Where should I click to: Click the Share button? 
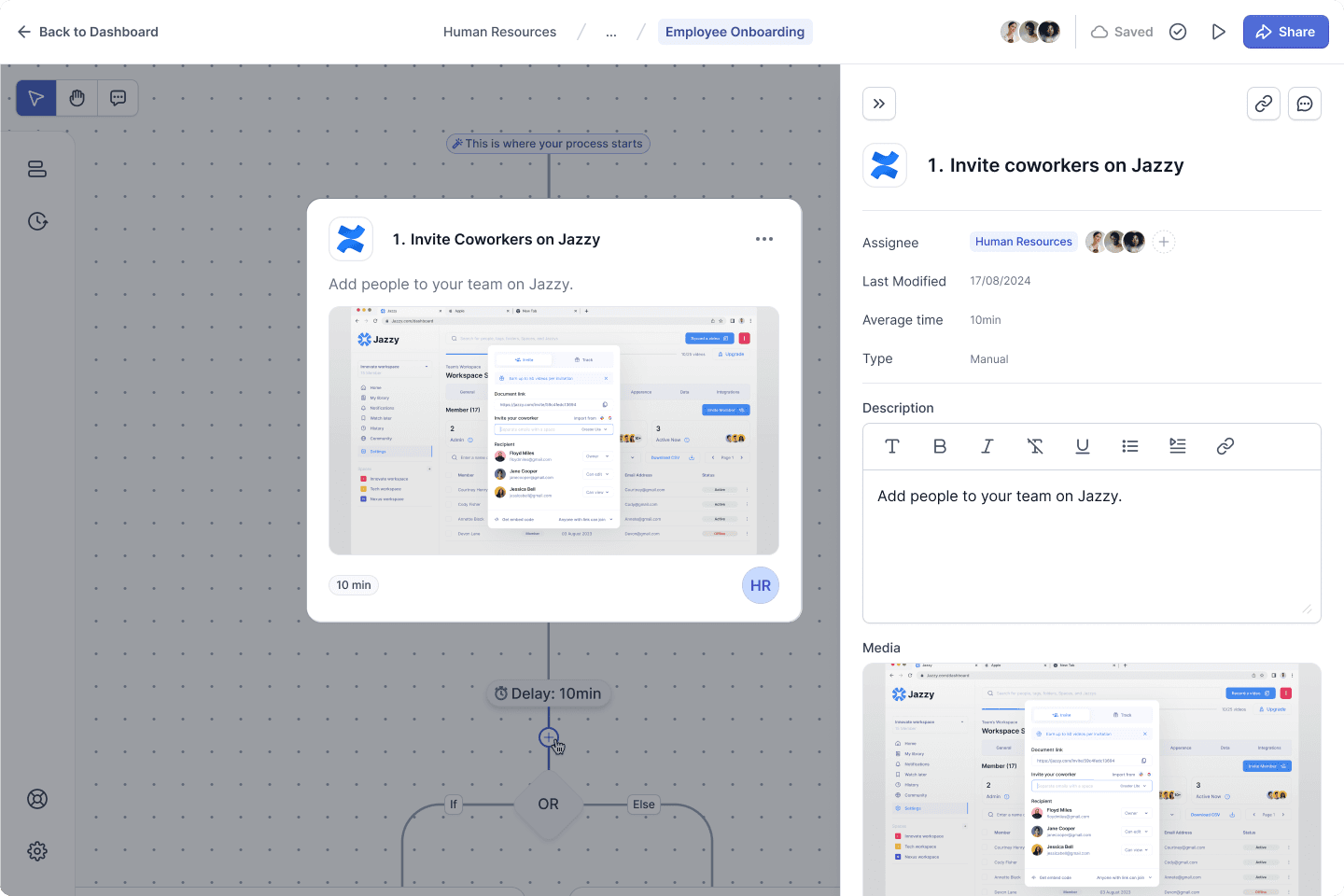coord(1285,32)
